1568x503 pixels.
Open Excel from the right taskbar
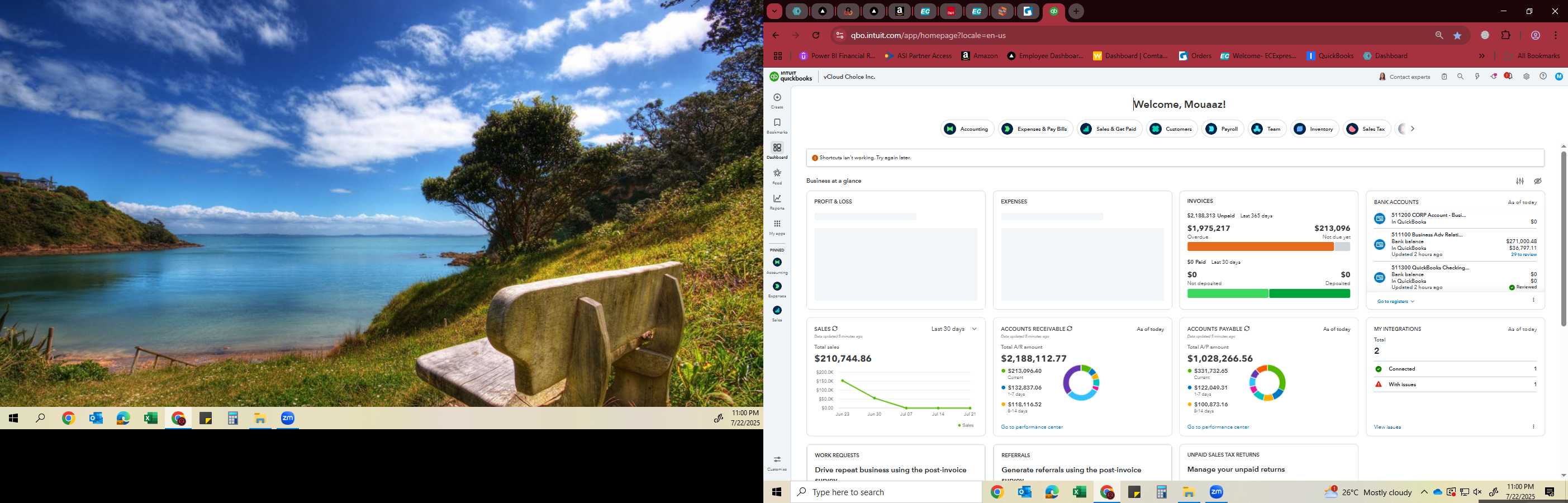[x=1079, y=492]
